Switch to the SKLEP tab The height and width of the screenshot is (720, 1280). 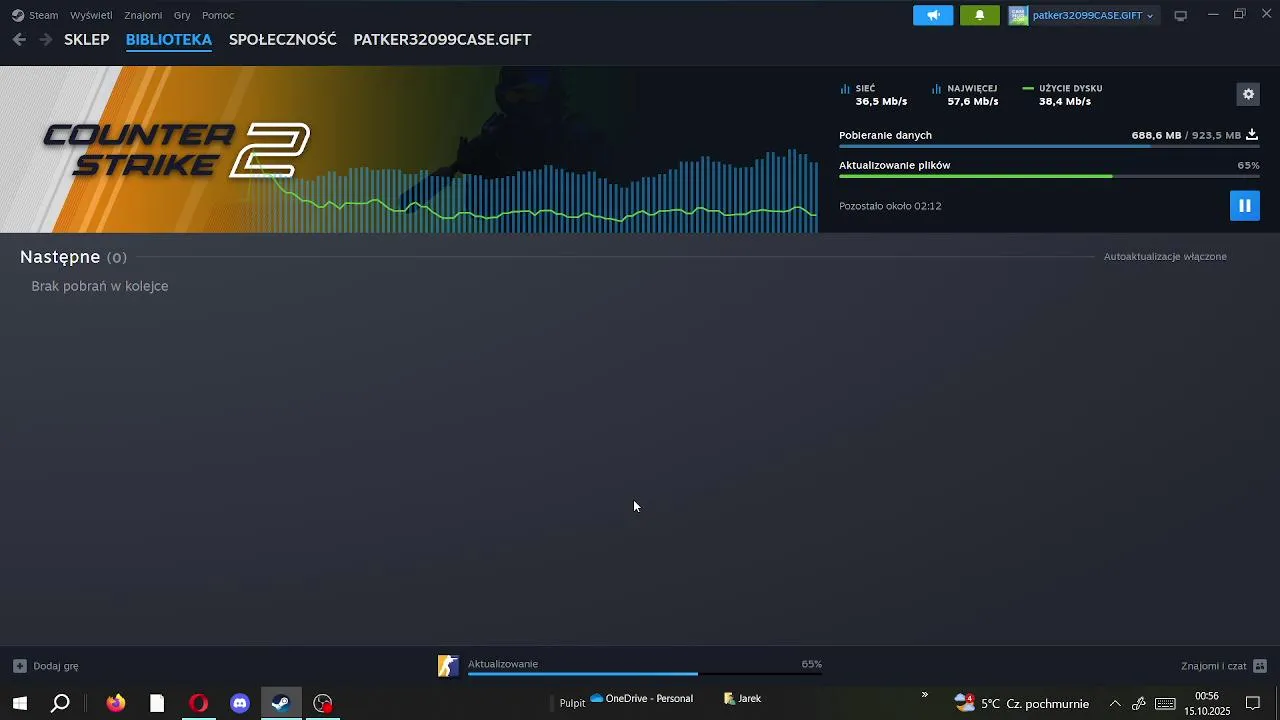87,40
